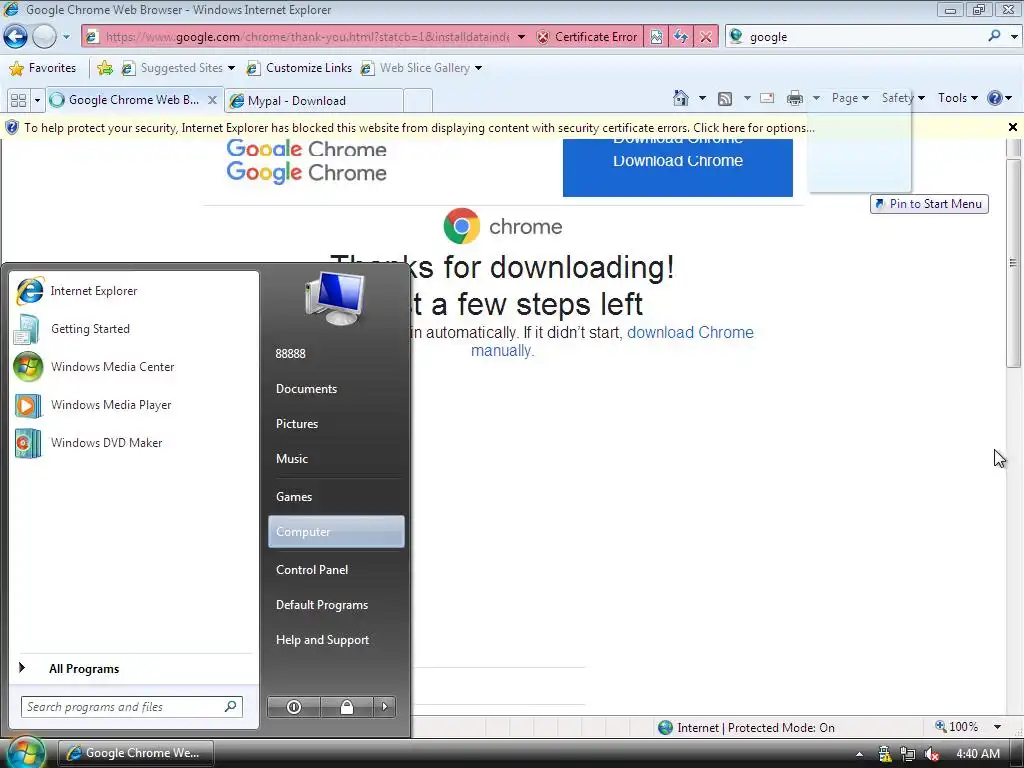The width and height of the screenshot is (1024, 768).
Task: Open Music from Start menu
Action: tap(336, 458)
